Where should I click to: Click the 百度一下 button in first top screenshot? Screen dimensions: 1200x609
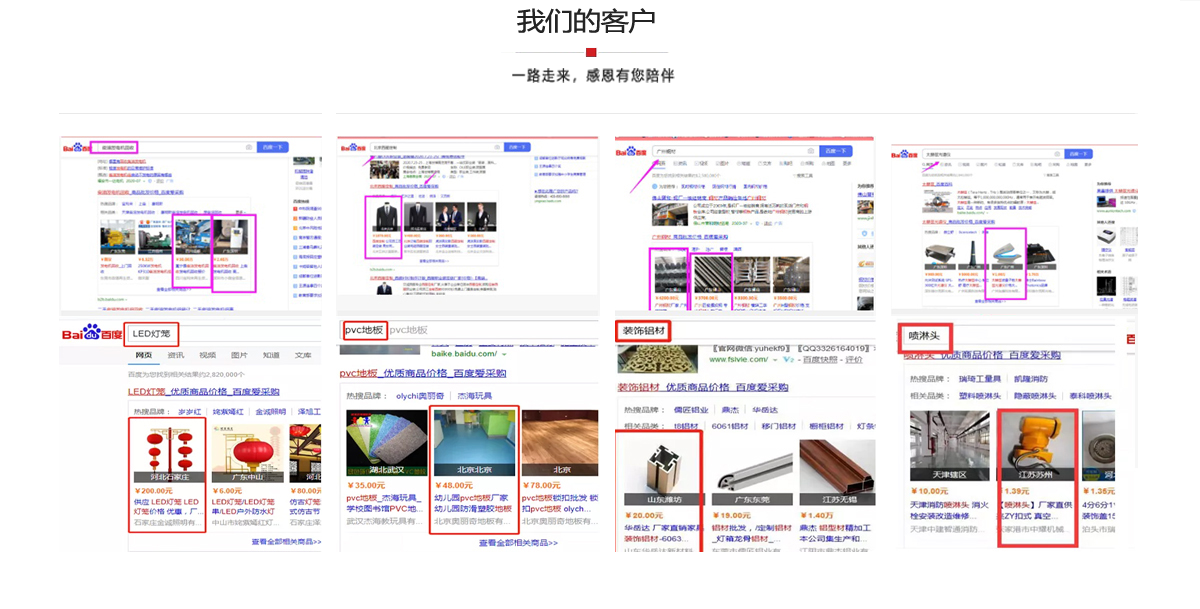click(x=272, y=147)
